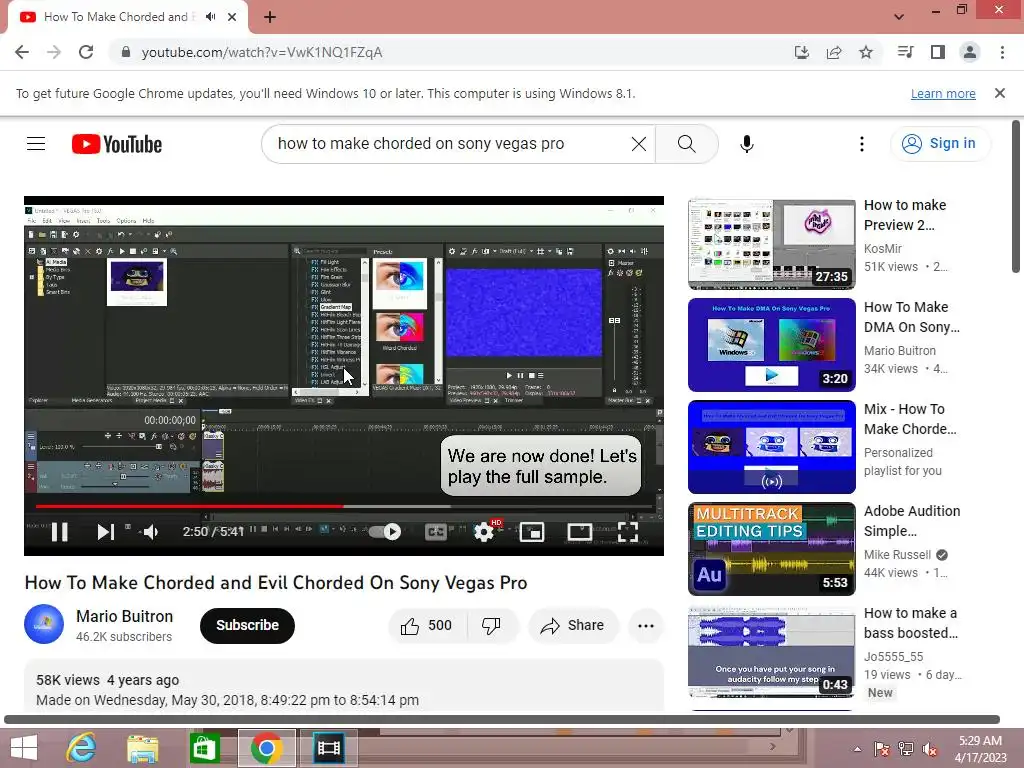The width and height of the screenshot is (1024, 768).
Task: Seek on the red video progress bar
Action: point(344,506)
